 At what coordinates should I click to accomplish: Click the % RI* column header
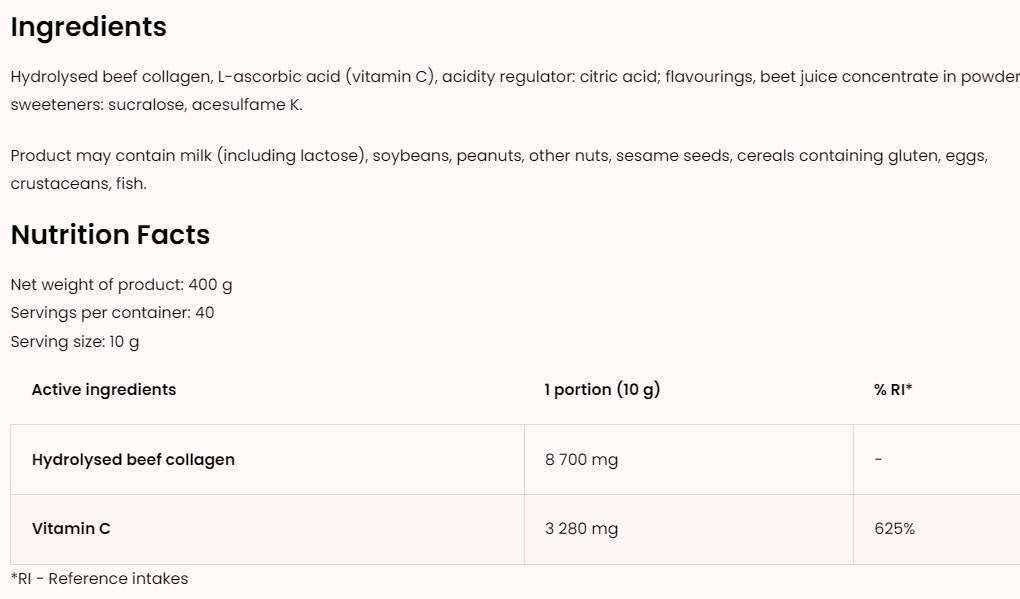tap(893, 390)
